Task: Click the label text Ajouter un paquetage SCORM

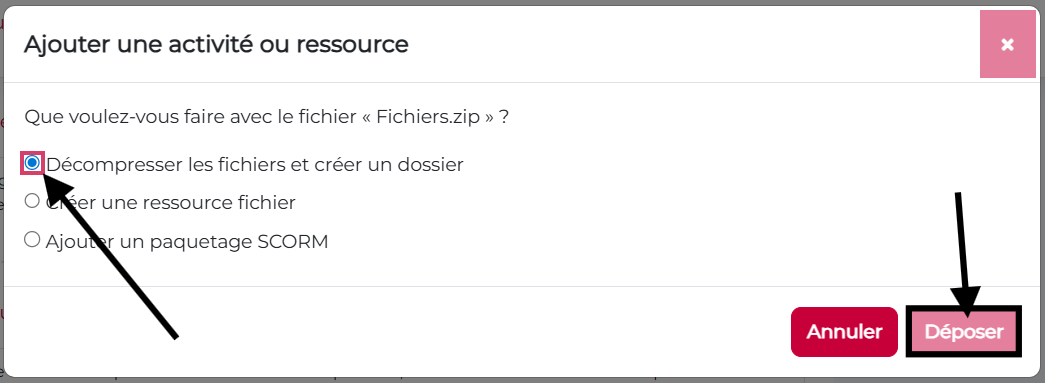Action: click(x=187, y=241)
